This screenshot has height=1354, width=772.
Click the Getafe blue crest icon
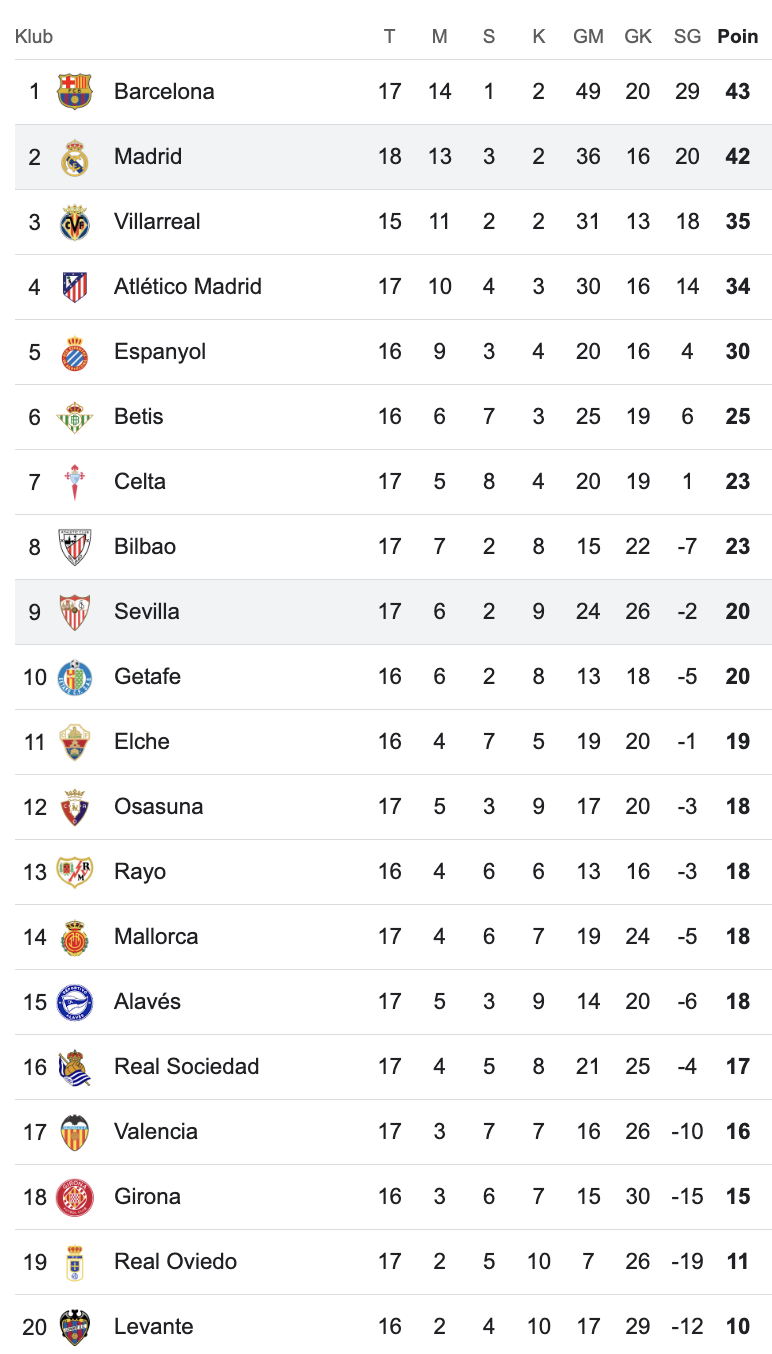pyautogui.click(x=75, y=677)
